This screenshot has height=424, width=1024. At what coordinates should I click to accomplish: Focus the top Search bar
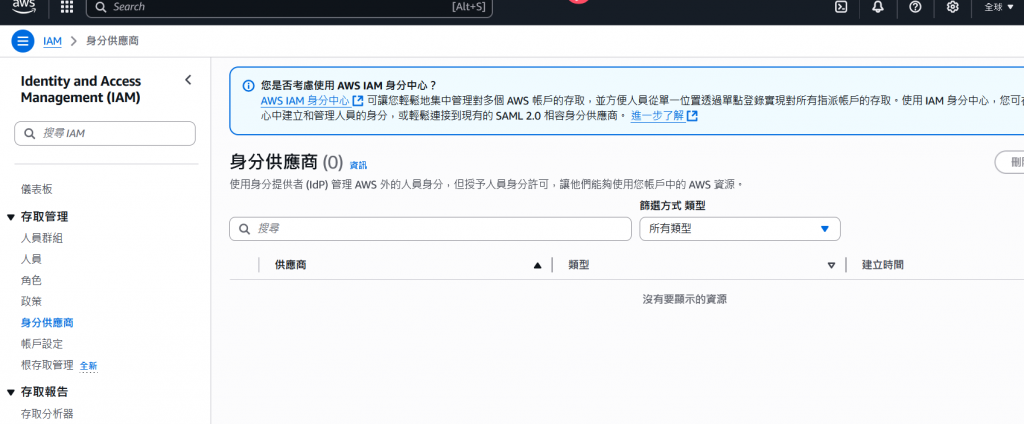289,7
